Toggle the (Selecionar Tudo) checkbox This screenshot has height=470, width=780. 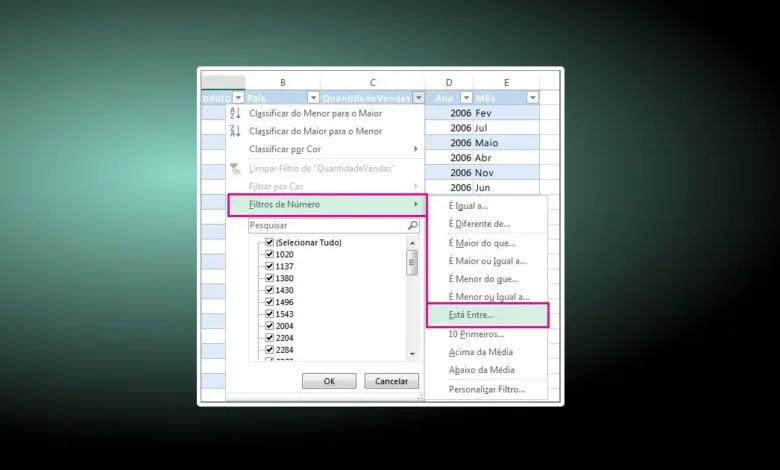coord(270,242)
